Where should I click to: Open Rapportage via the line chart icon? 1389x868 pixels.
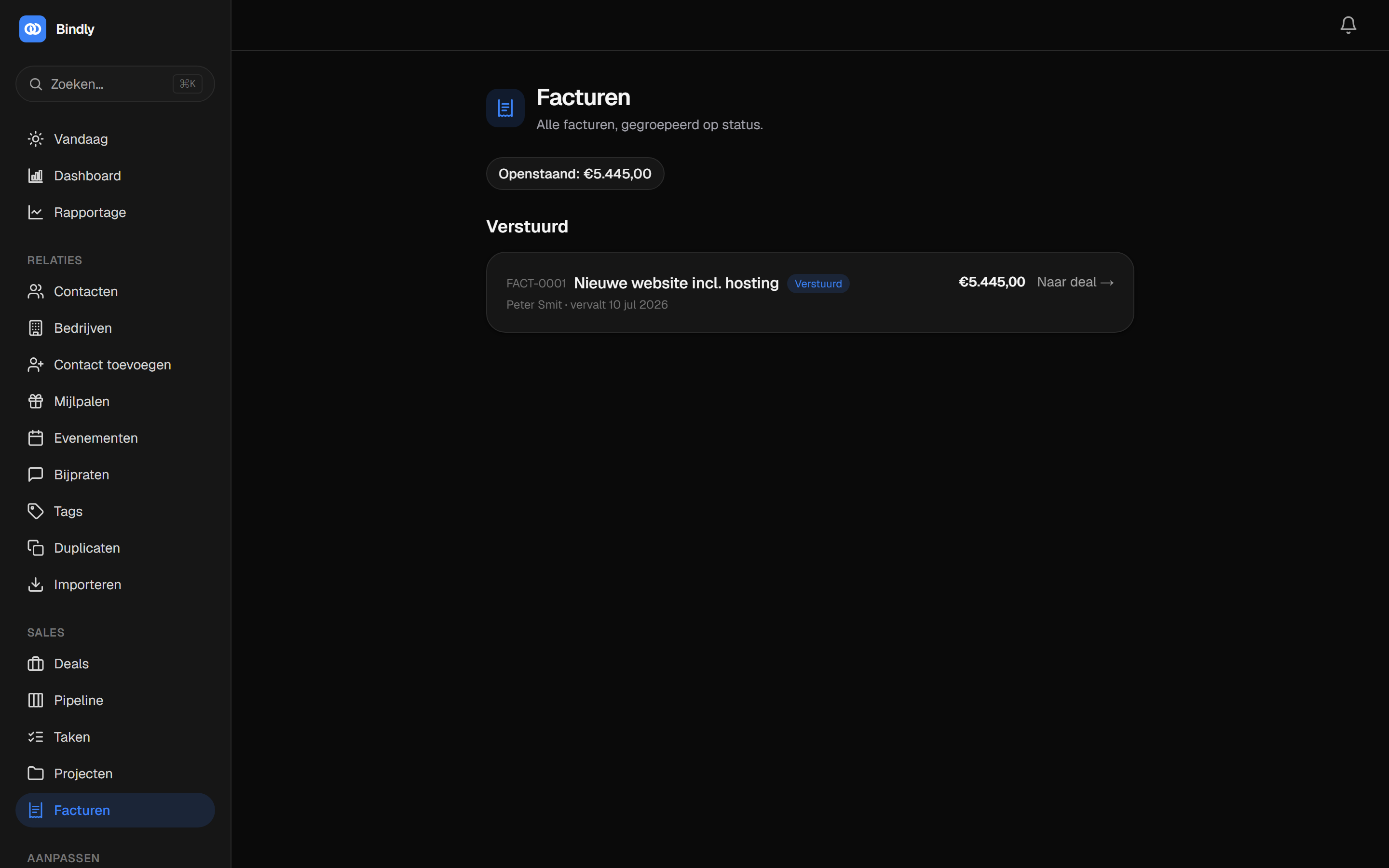(x=36, y=212)
